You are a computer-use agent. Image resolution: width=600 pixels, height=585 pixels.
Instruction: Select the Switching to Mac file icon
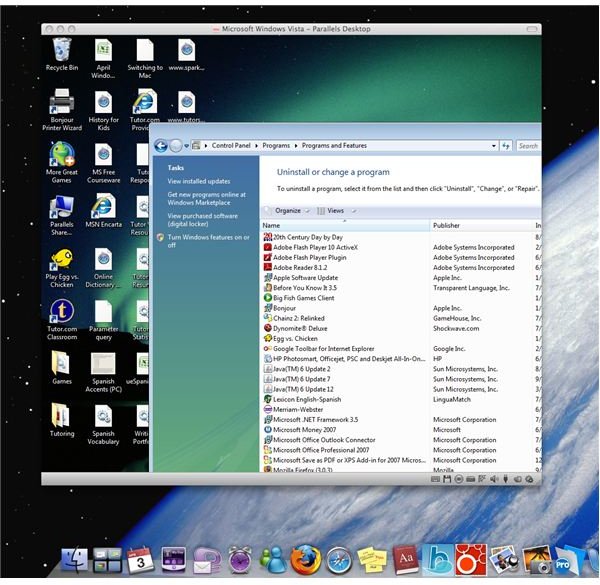[x=145, y=59]
